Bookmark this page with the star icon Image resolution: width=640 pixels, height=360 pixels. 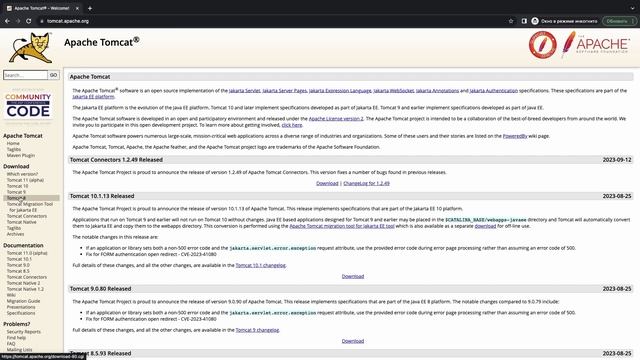point(511,21)
